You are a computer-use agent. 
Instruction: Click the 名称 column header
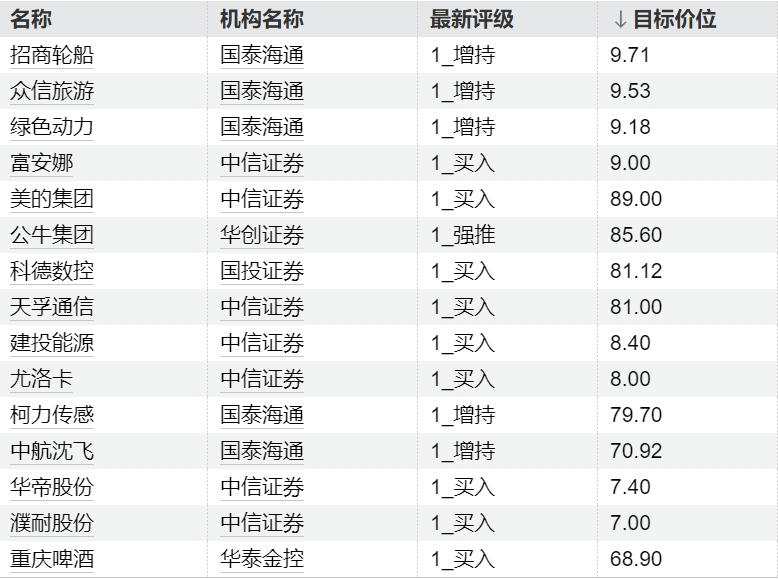tap(31, 19)
